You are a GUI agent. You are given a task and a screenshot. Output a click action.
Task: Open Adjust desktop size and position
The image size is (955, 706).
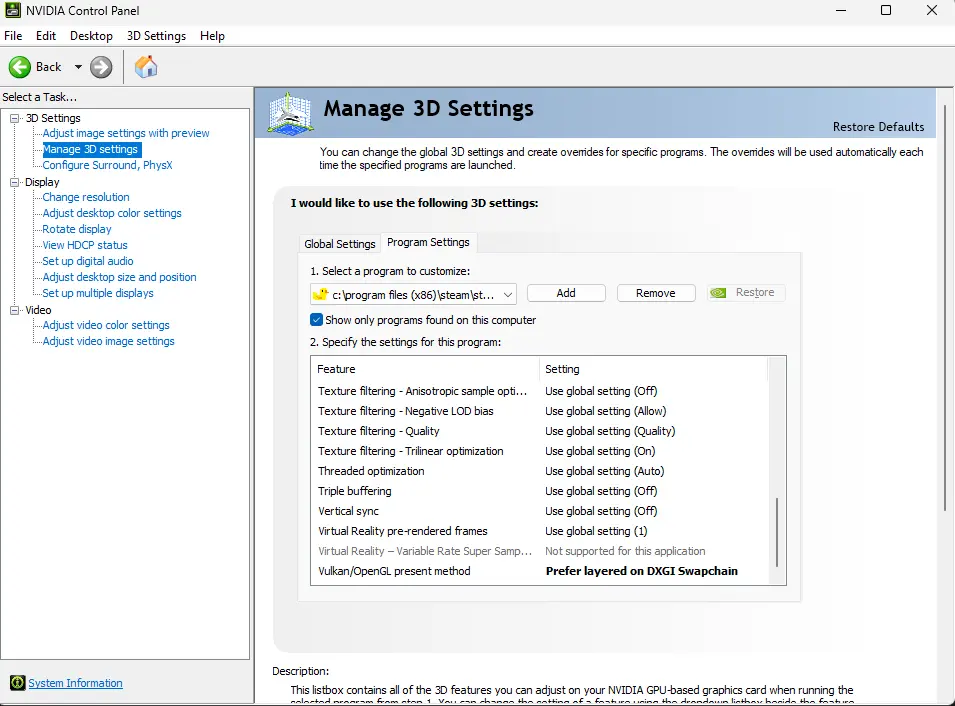tap(119, 277)
